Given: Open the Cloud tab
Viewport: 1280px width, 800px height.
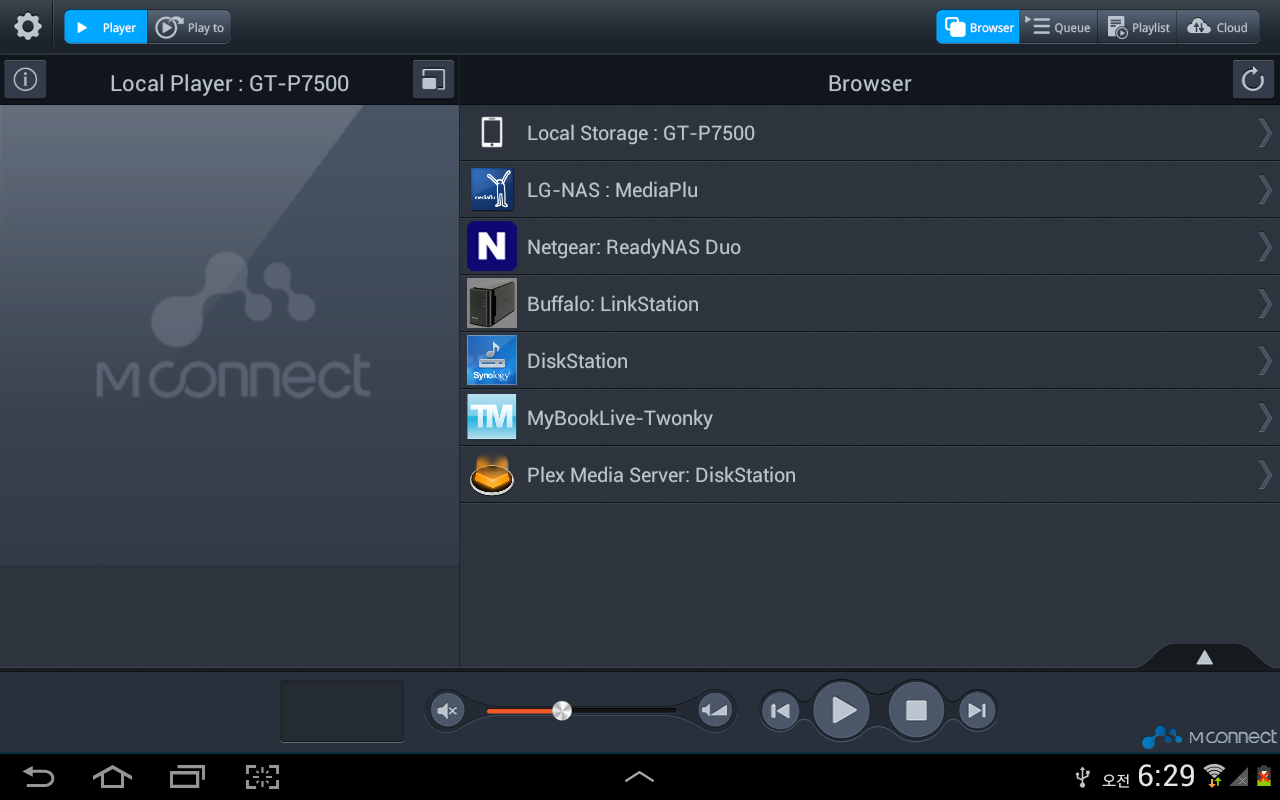Looking at the screenshot, I should pyautogui.click(x=1218, y=28).
